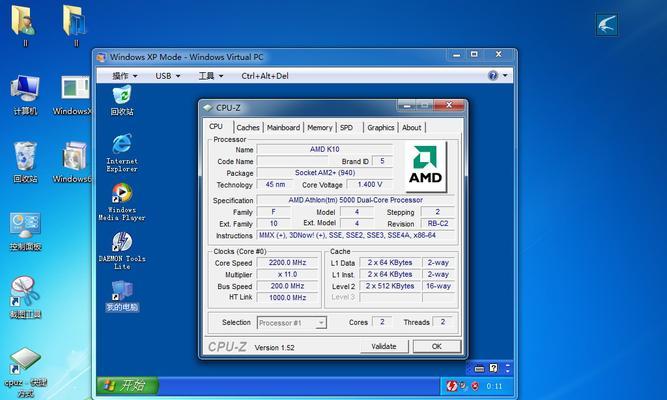667x400 pixels.
Task: Send Ctrl+Alt+Del to the virtual machine
Action: (x=265, y=76)
